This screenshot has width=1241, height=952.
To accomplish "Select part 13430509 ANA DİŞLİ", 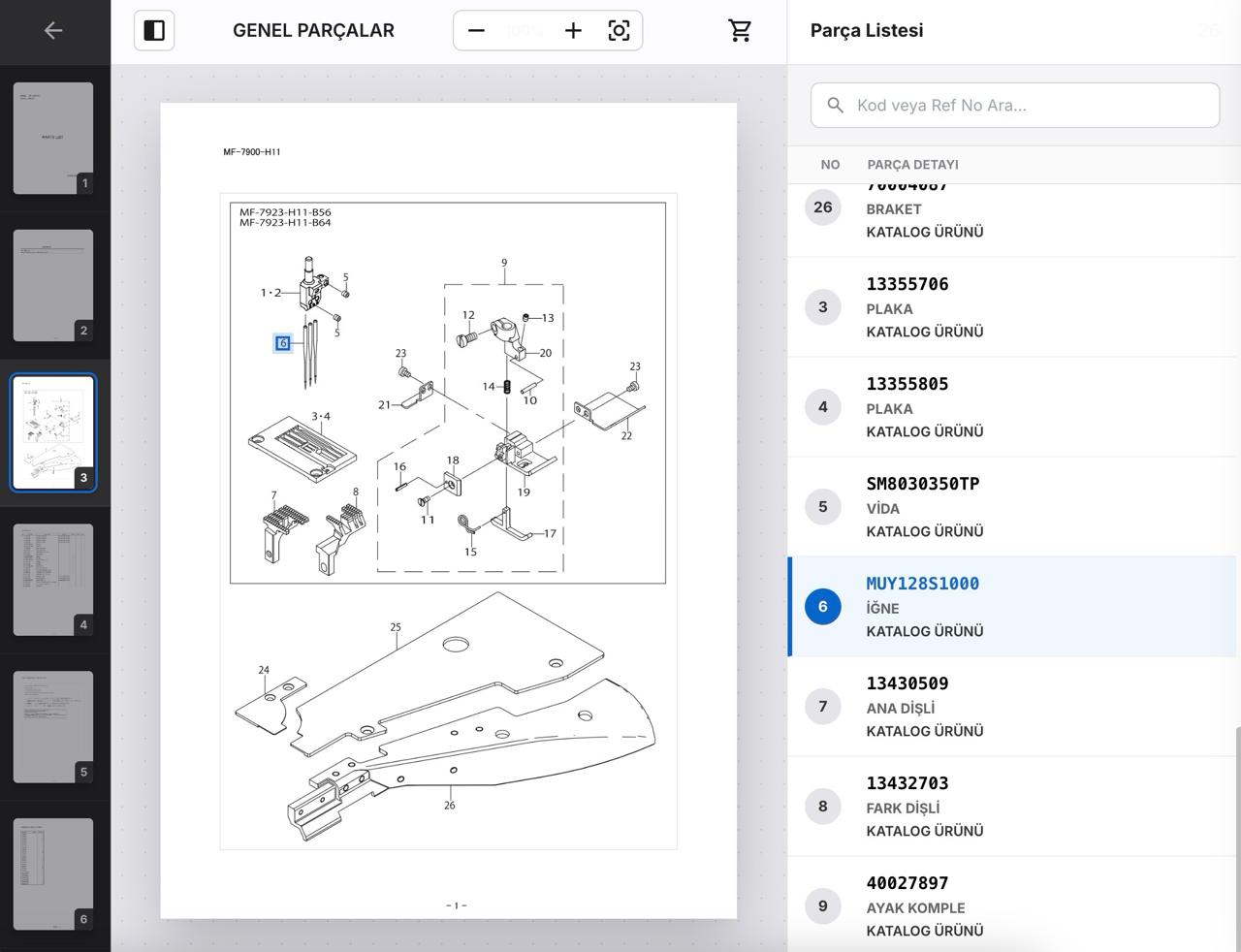I will point(1011,707).
